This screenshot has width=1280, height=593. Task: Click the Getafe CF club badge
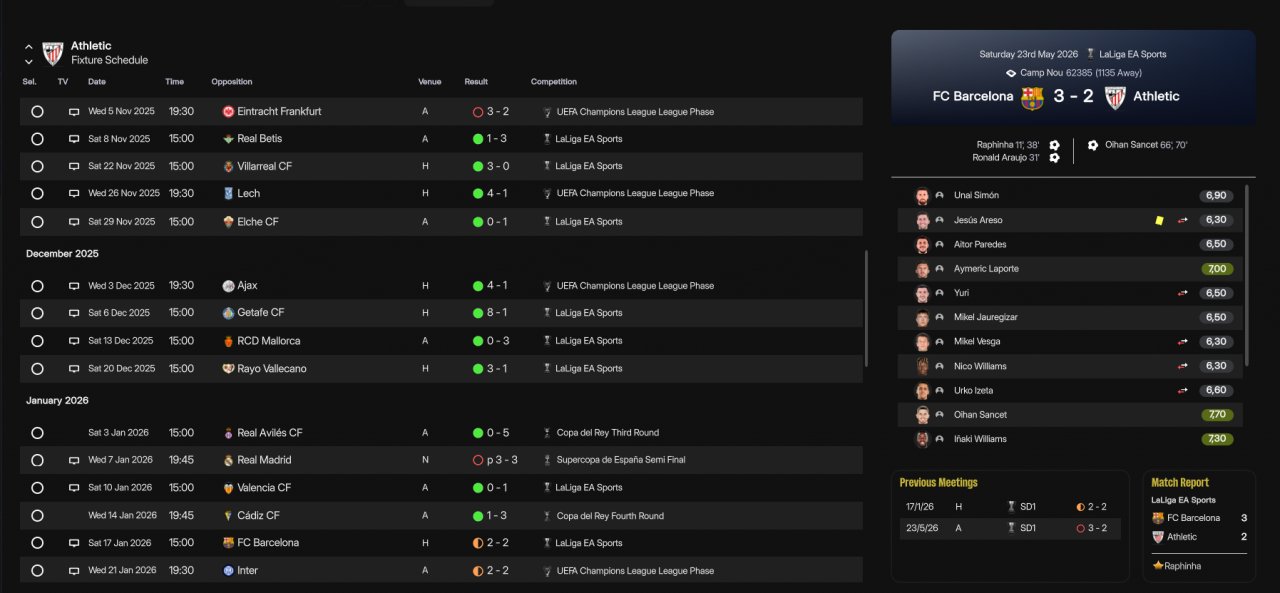[x=228, y=313]
